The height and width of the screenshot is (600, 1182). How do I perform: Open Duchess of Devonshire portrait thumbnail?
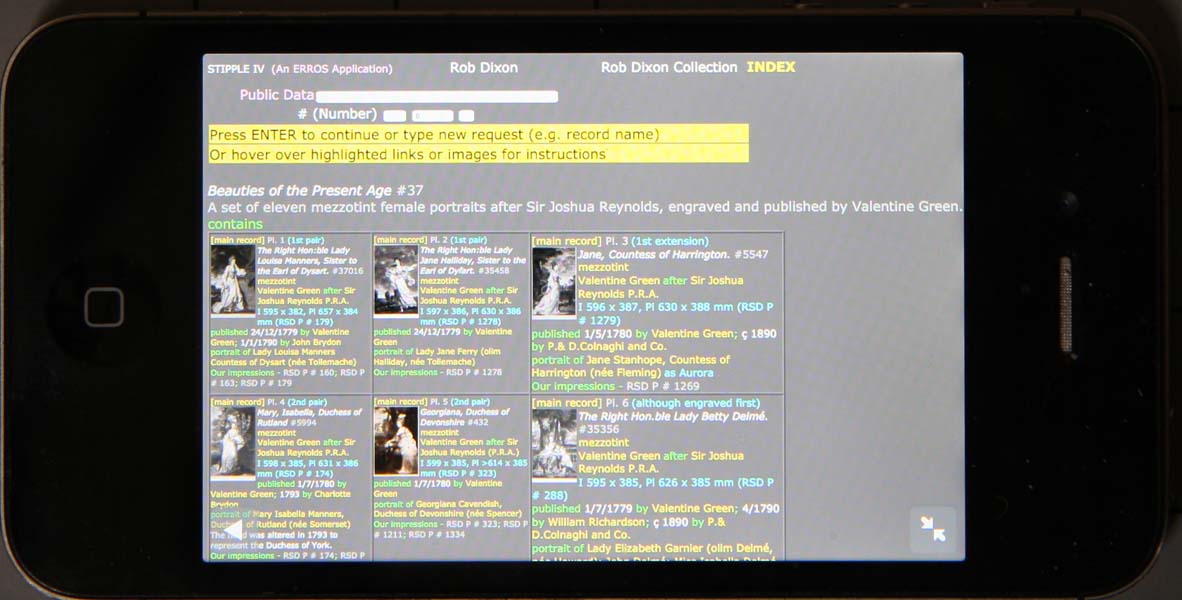[x=395, y=441]
